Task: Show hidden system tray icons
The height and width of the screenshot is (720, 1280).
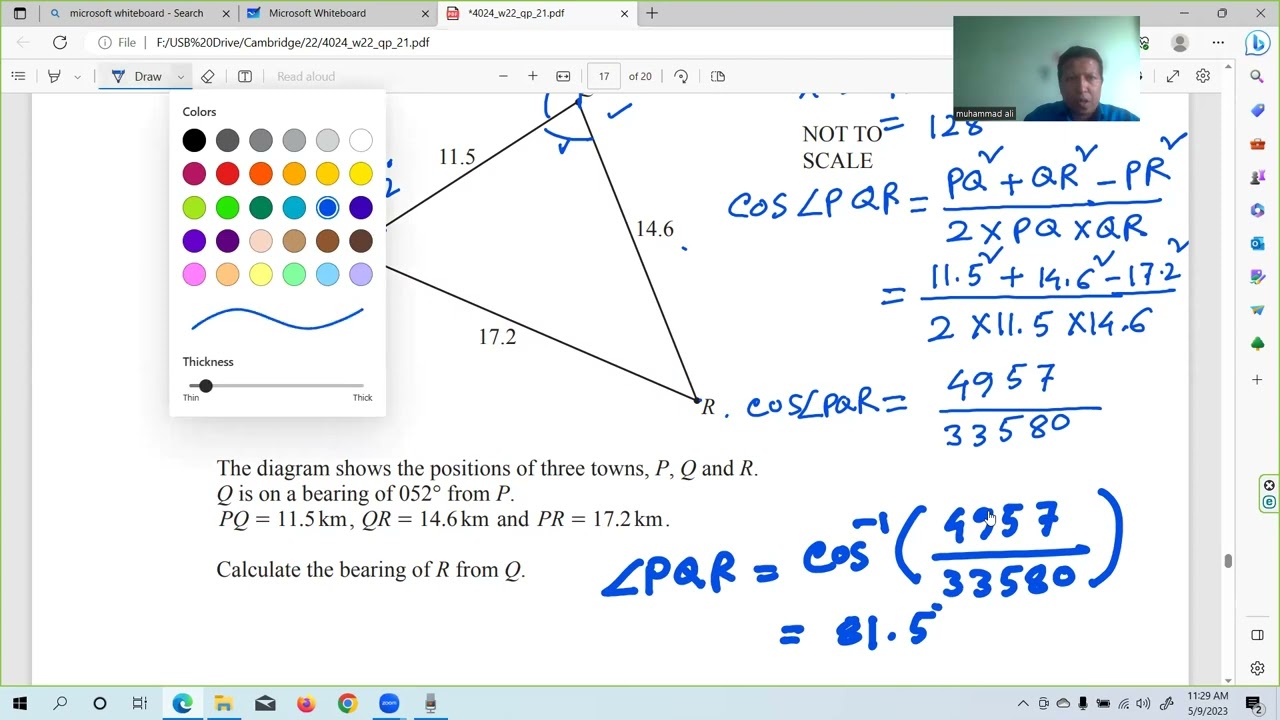Action: pos(1022,704)
